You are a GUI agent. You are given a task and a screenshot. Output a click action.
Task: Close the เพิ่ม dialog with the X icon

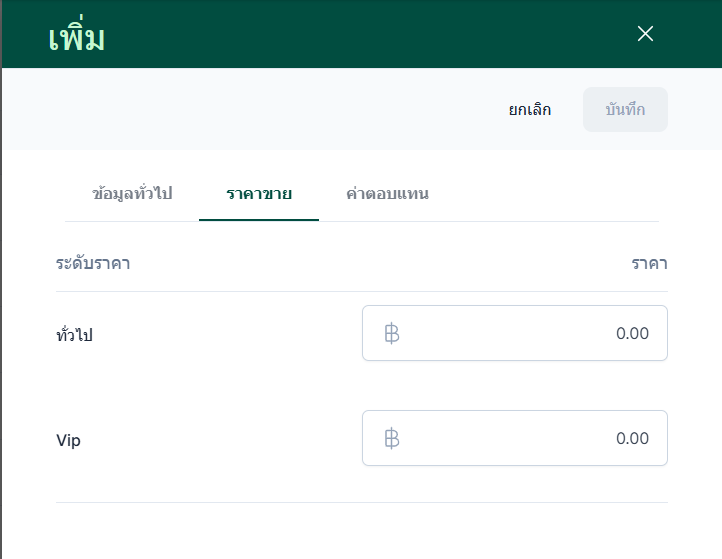pyautogui.click(x=645, y=34)
